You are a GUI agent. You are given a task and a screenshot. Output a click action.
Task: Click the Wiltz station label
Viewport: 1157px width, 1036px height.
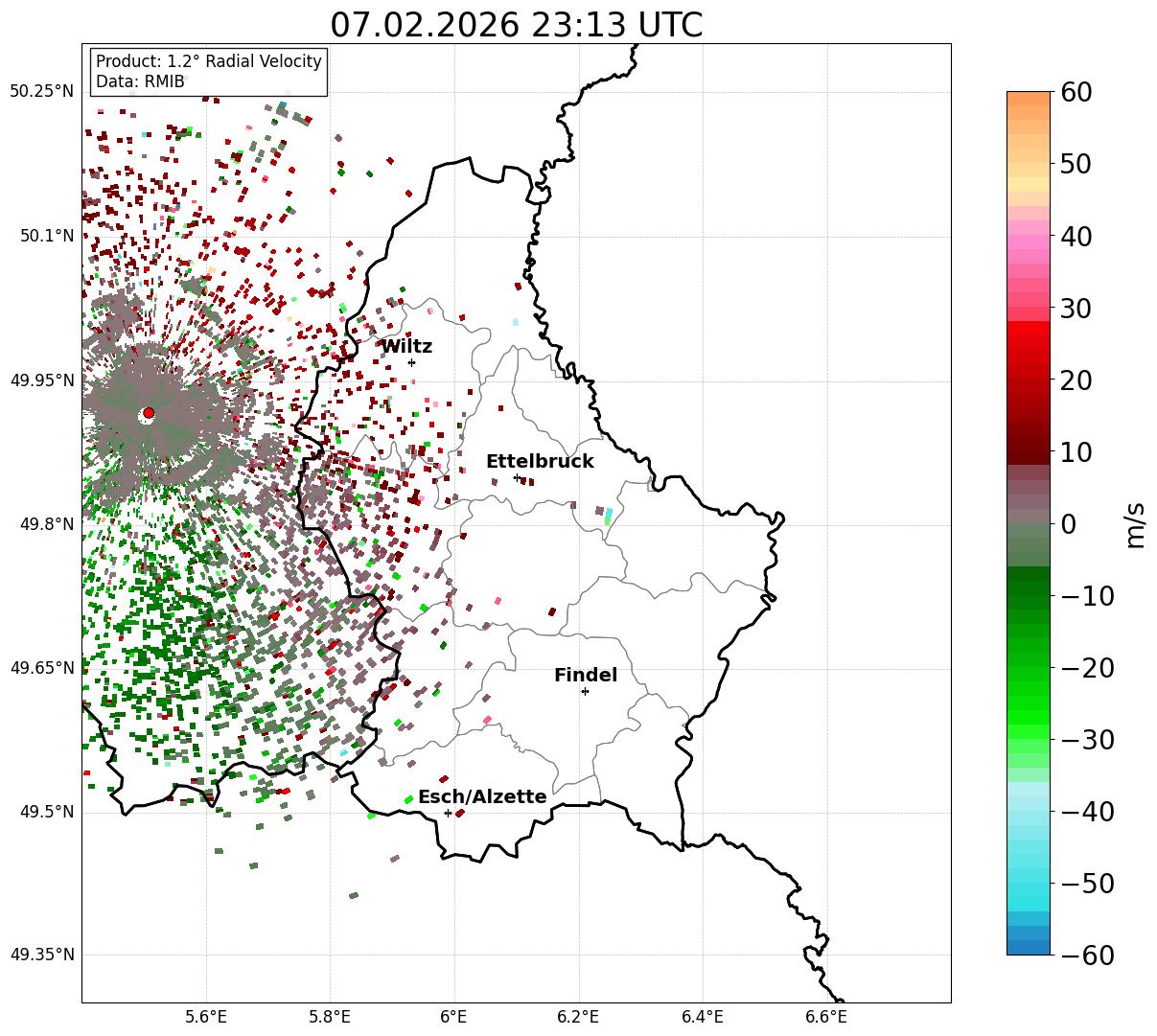click(x=406, y=347)
